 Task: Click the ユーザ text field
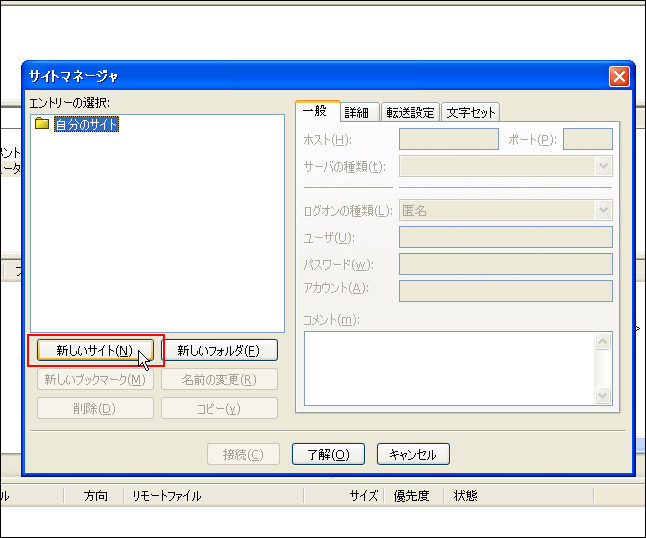505,237
